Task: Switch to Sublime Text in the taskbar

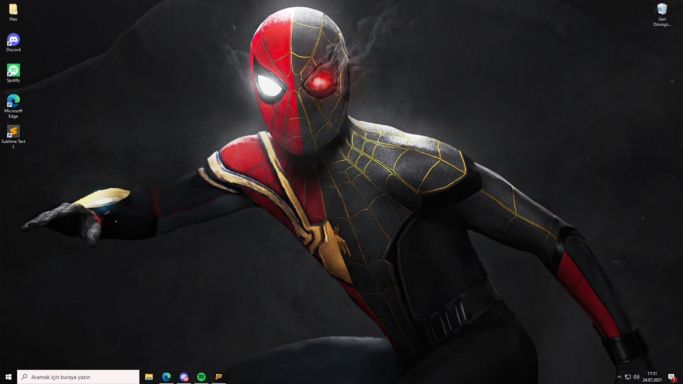Action: (219, 377)
